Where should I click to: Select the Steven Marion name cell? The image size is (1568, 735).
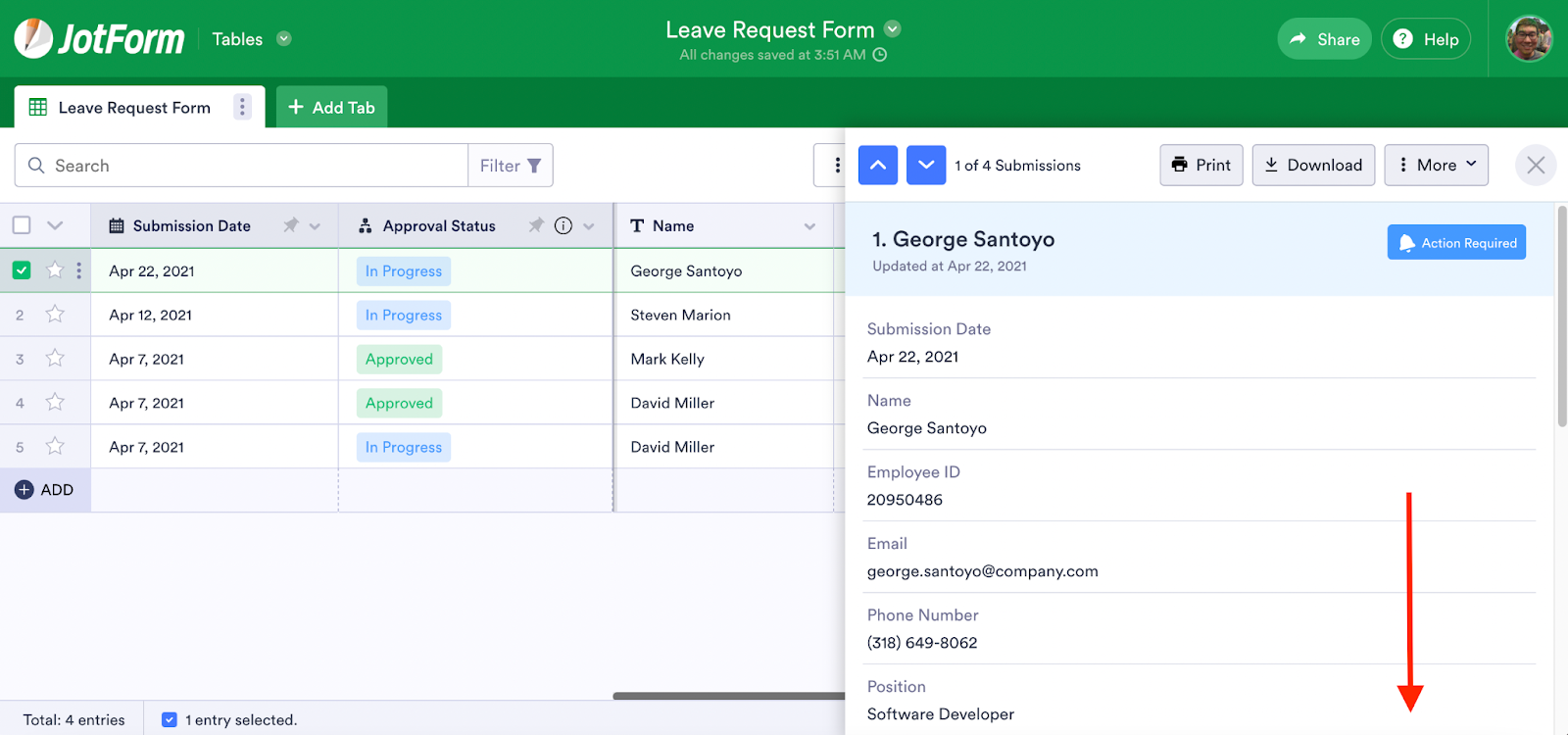pyautogui.click(x=724, y=316)
